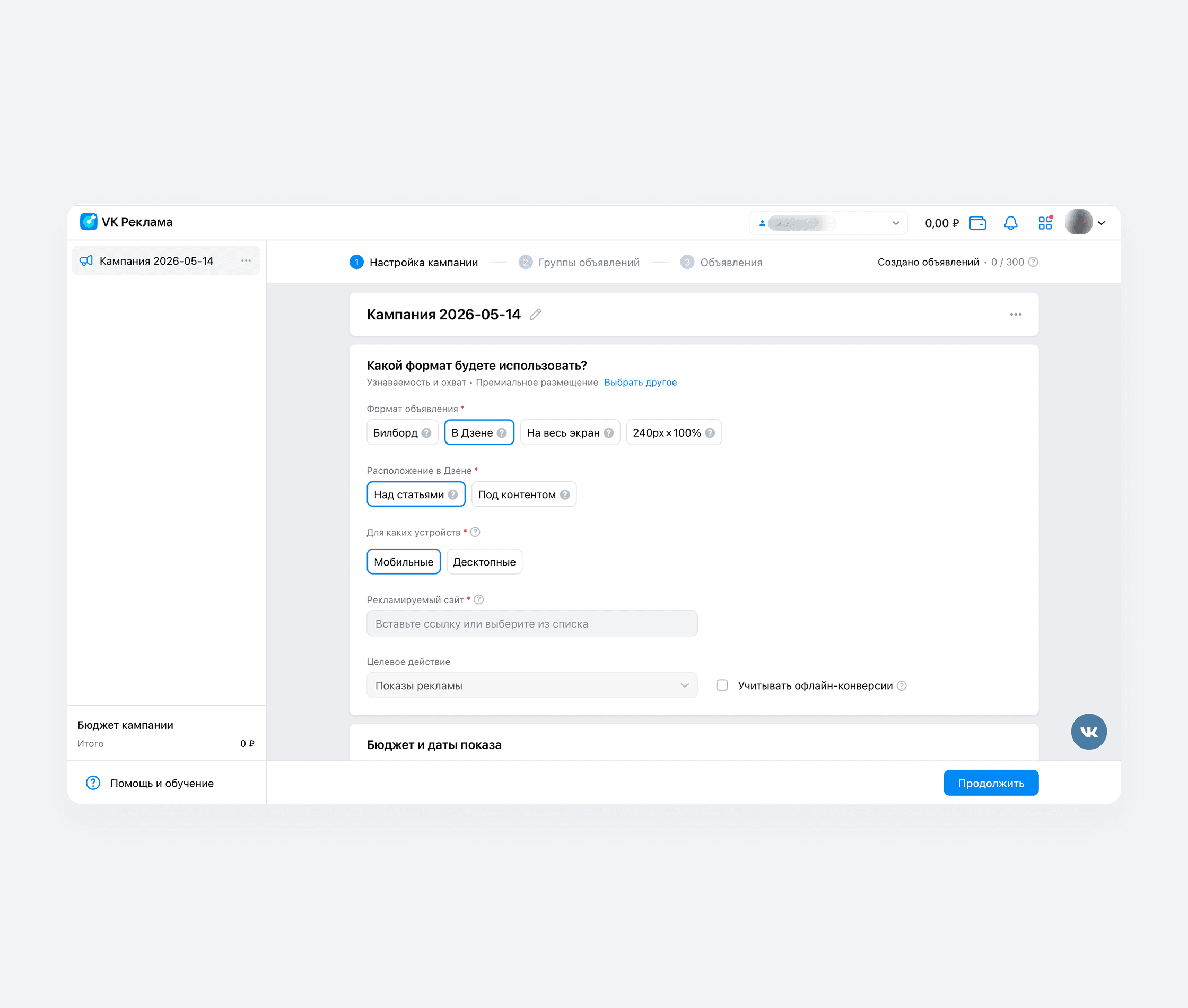Open the wallet balance icon
1188x1008 pixels.
(977, 223)
